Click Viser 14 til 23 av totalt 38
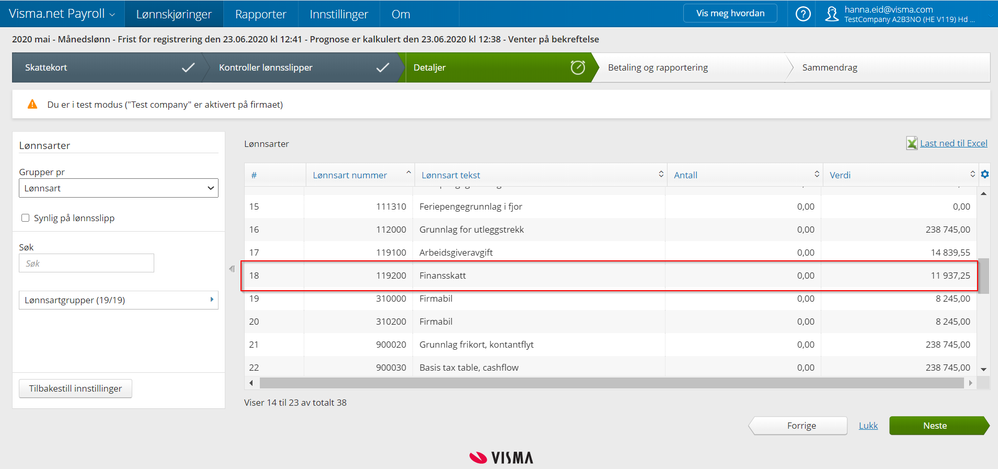 [295, 402]
